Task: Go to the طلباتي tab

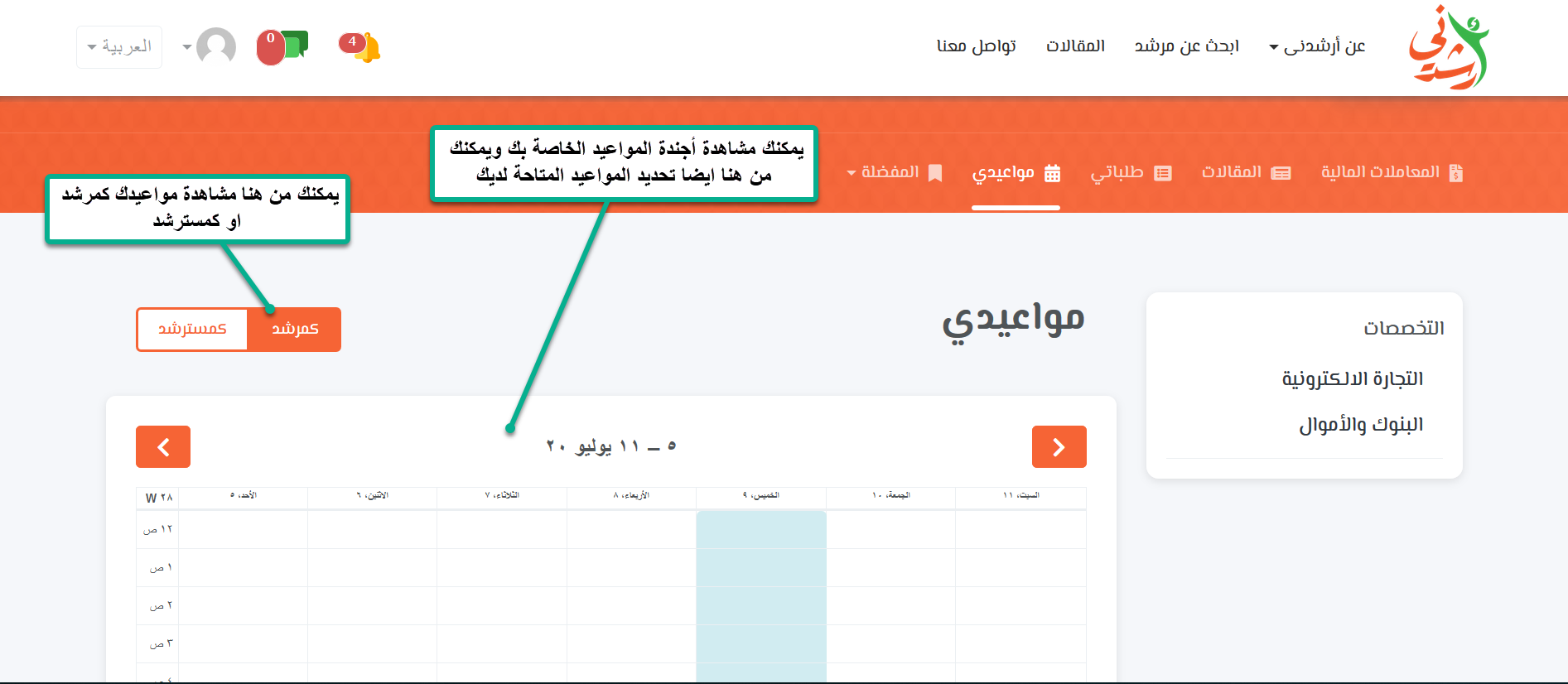Action: [x=1117, y=172]
